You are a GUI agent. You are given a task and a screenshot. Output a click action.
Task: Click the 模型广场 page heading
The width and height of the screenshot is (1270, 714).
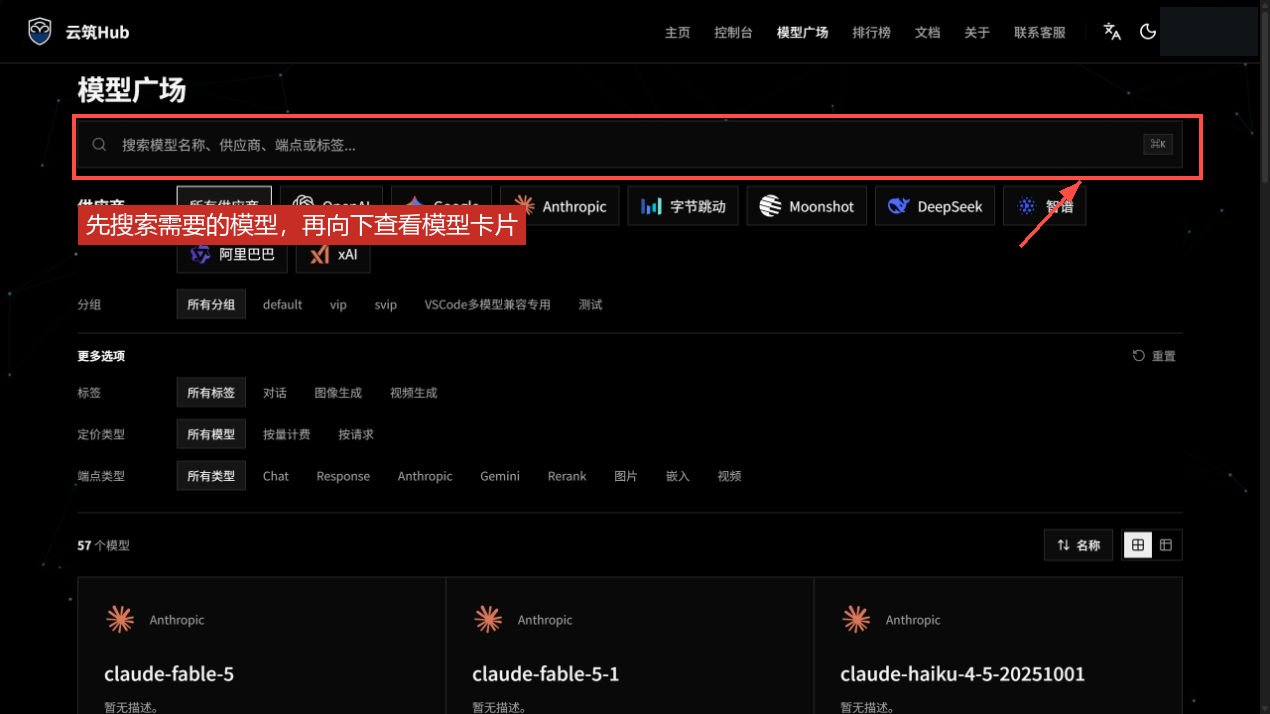coord(132,90)
